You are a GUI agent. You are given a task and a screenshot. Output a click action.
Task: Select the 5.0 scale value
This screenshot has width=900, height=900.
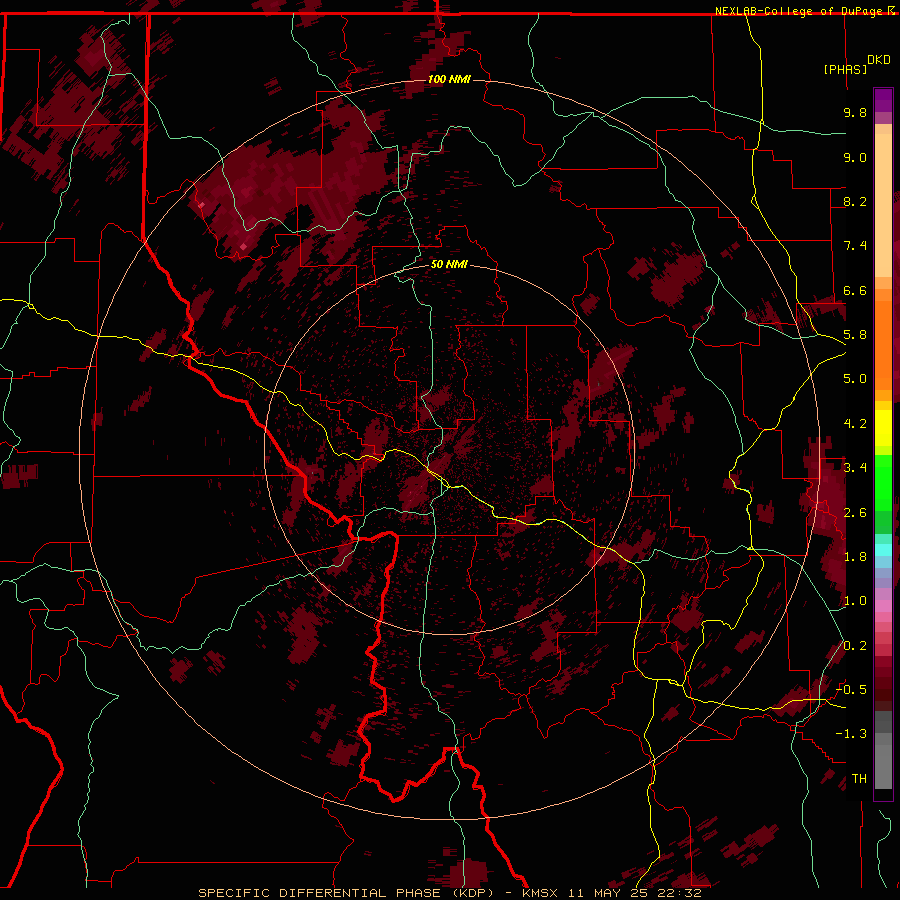click(x=855, y=379)
